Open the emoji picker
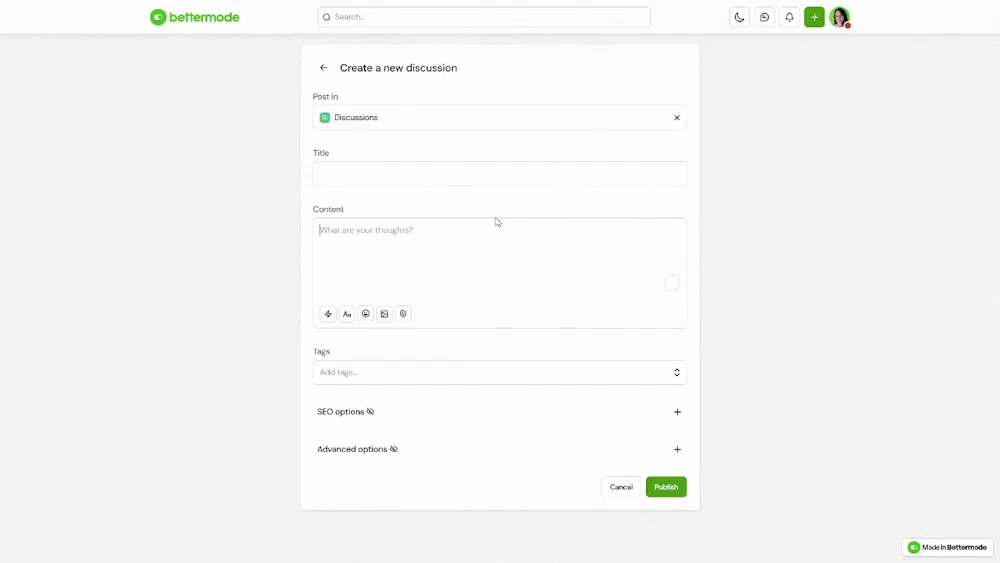The width and height of the screenshot is (1000, 563). click(x=365, y=314)
